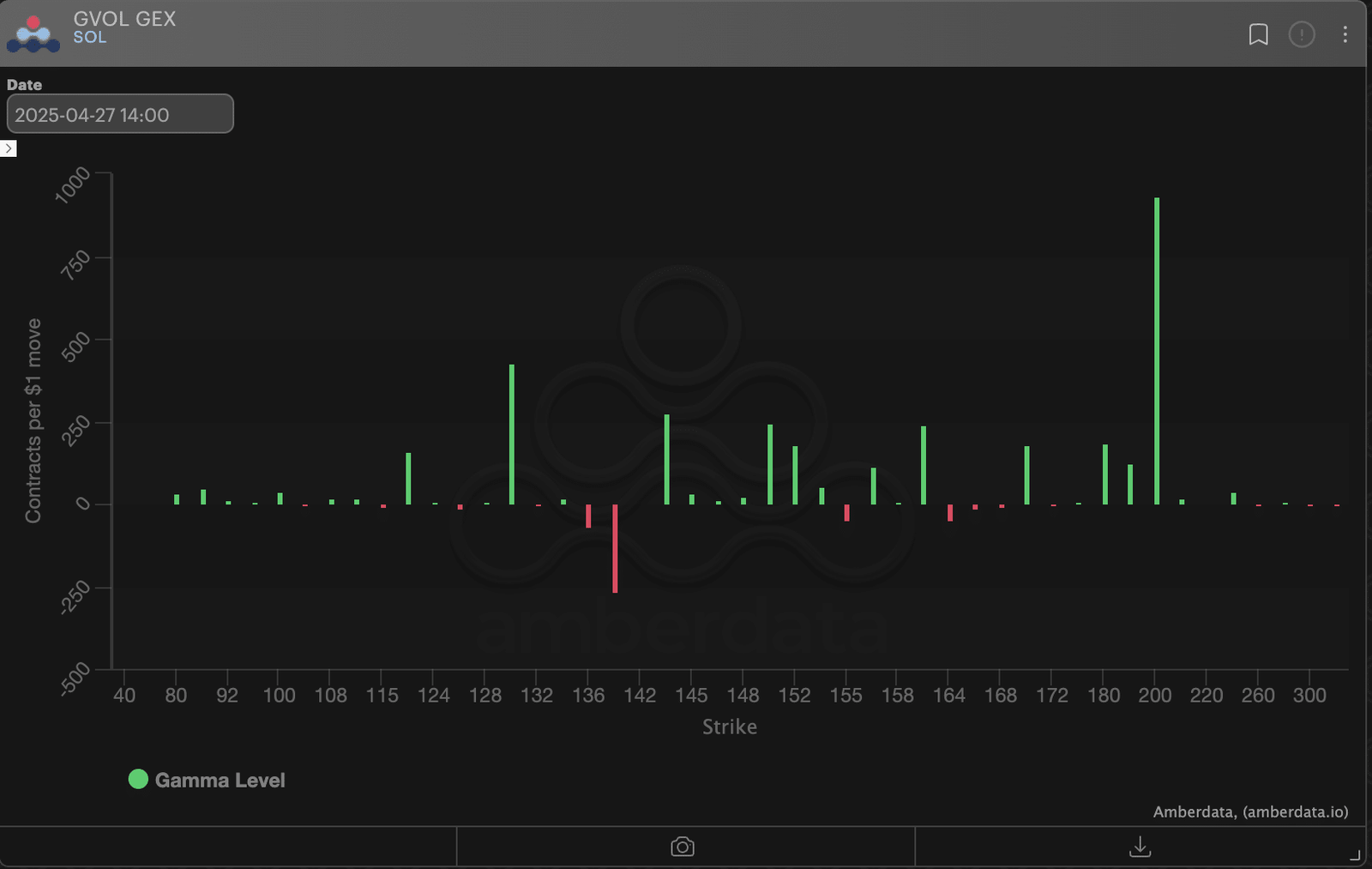
Task: Open the Amberdata (amberdata.io) credit link
Action: 1250,812
